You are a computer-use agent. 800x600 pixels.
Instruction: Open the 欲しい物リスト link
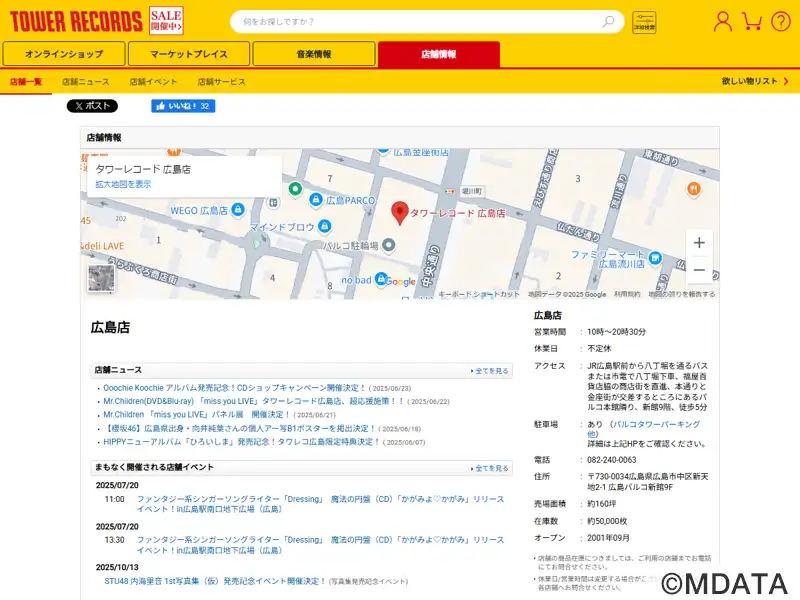[755, 81]
